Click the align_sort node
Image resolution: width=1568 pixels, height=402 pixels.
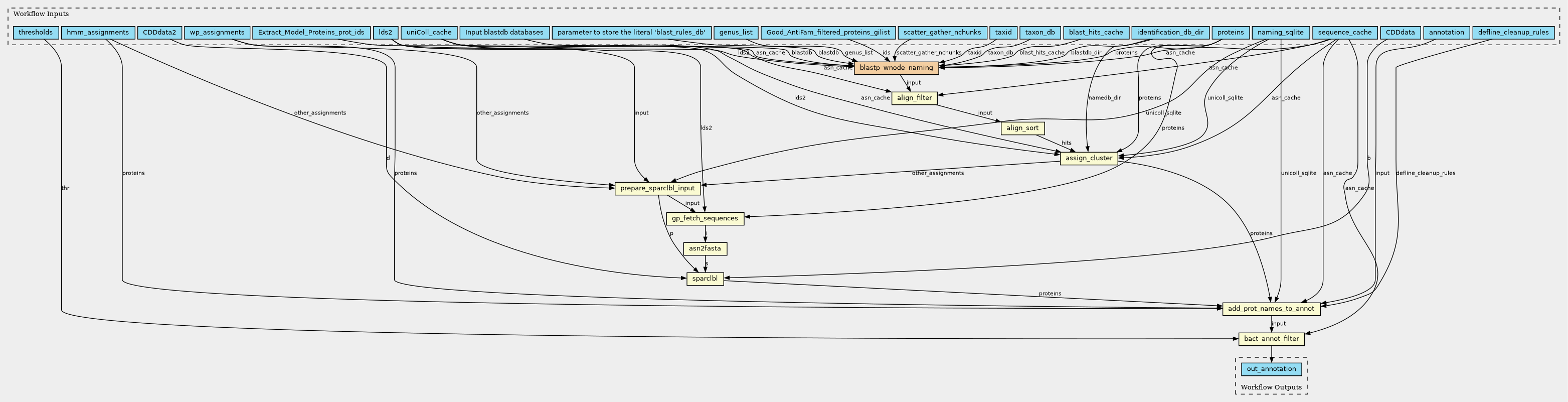coord(1022,128)
